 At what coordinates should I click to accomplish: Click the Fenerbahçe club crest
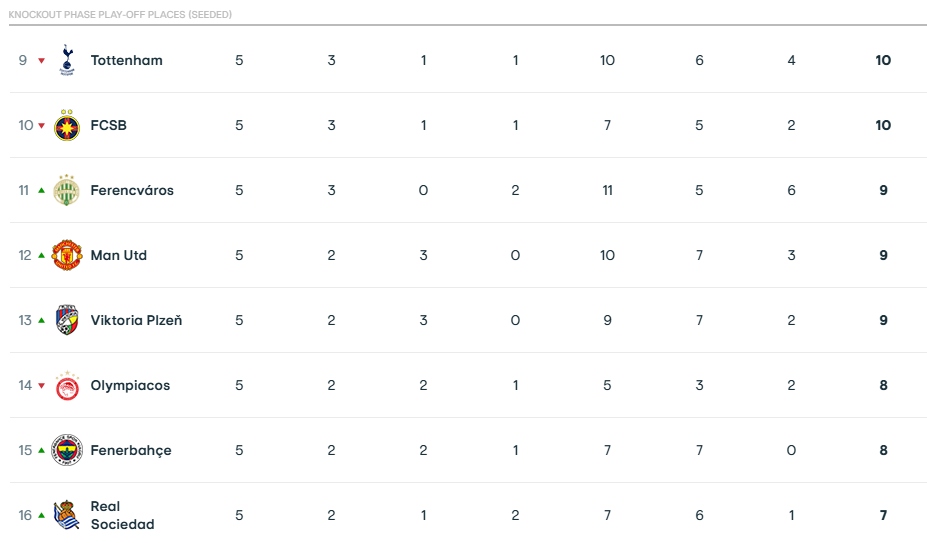coord(67,451)
